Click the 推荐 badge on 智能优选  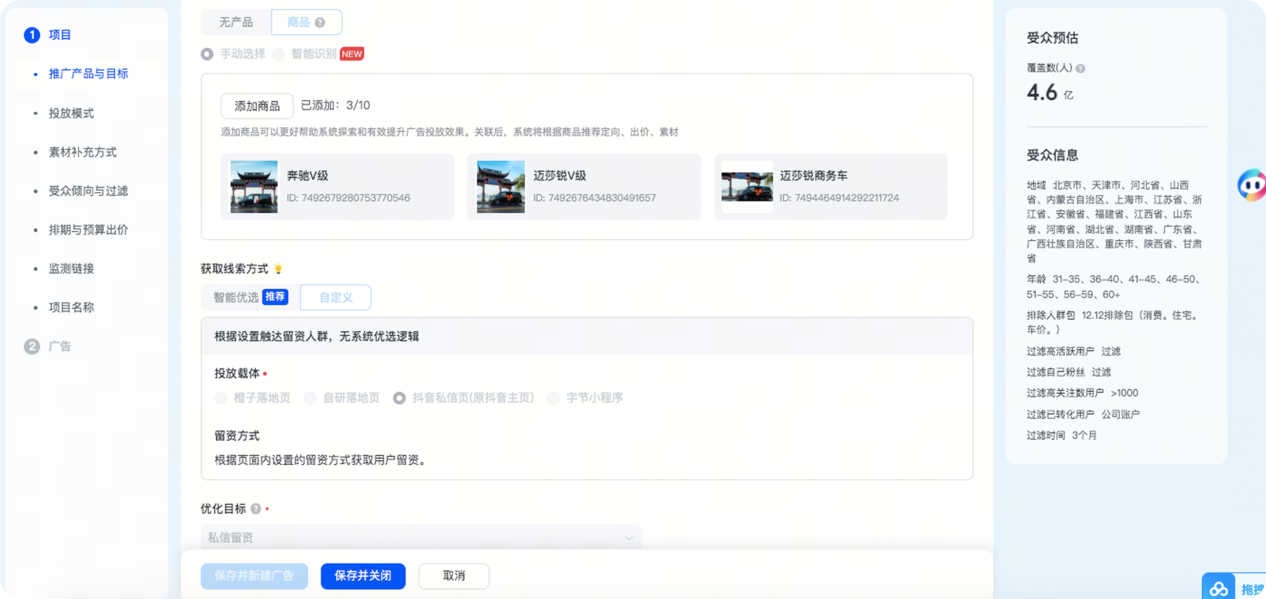click(275, 297)
